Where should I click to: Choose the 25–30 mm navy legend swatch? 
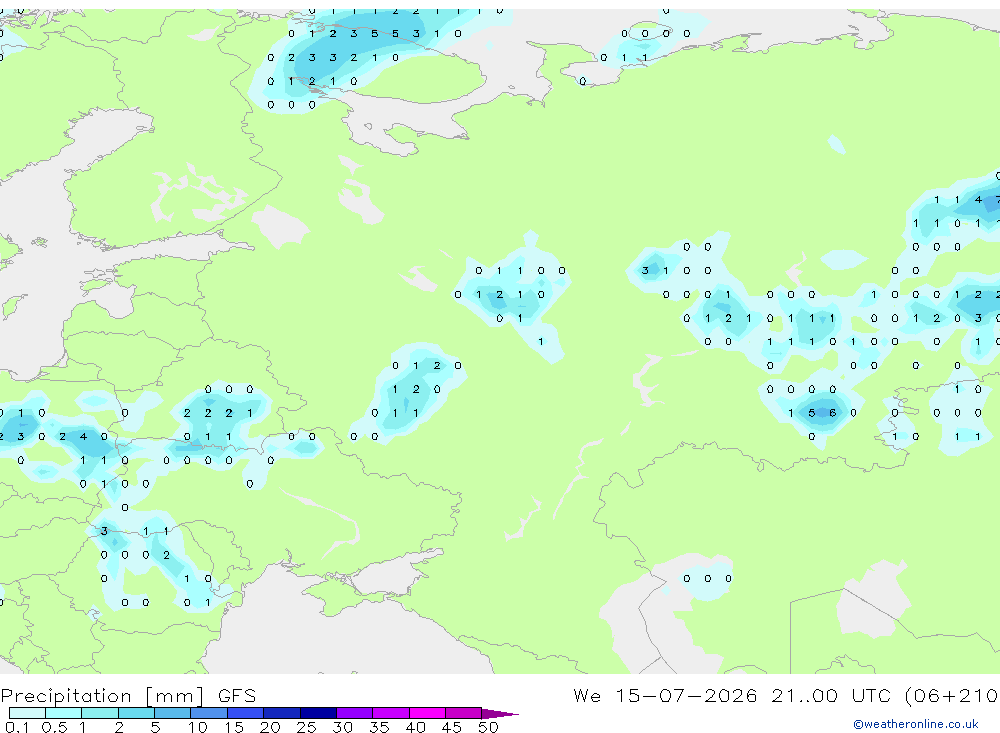(318, 713)
